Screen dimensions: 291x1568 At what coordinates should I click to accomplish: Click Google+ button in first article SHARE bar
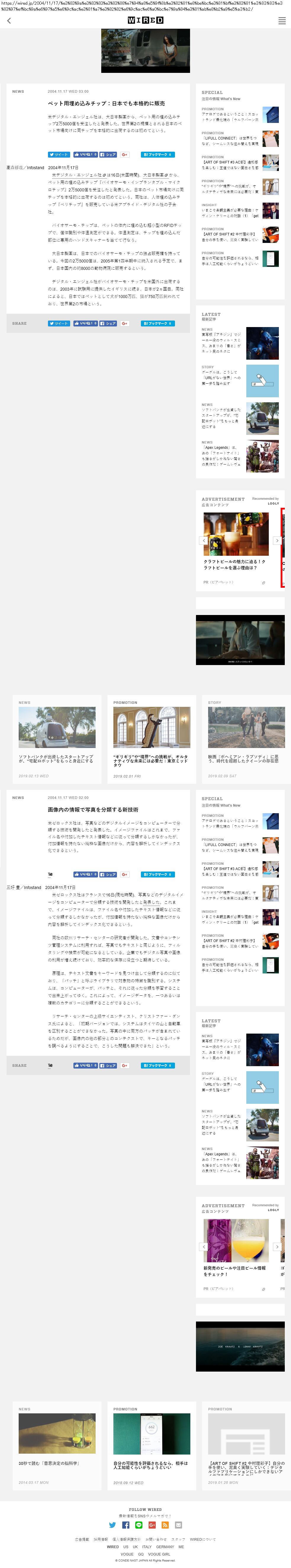[x=124, y=323]
